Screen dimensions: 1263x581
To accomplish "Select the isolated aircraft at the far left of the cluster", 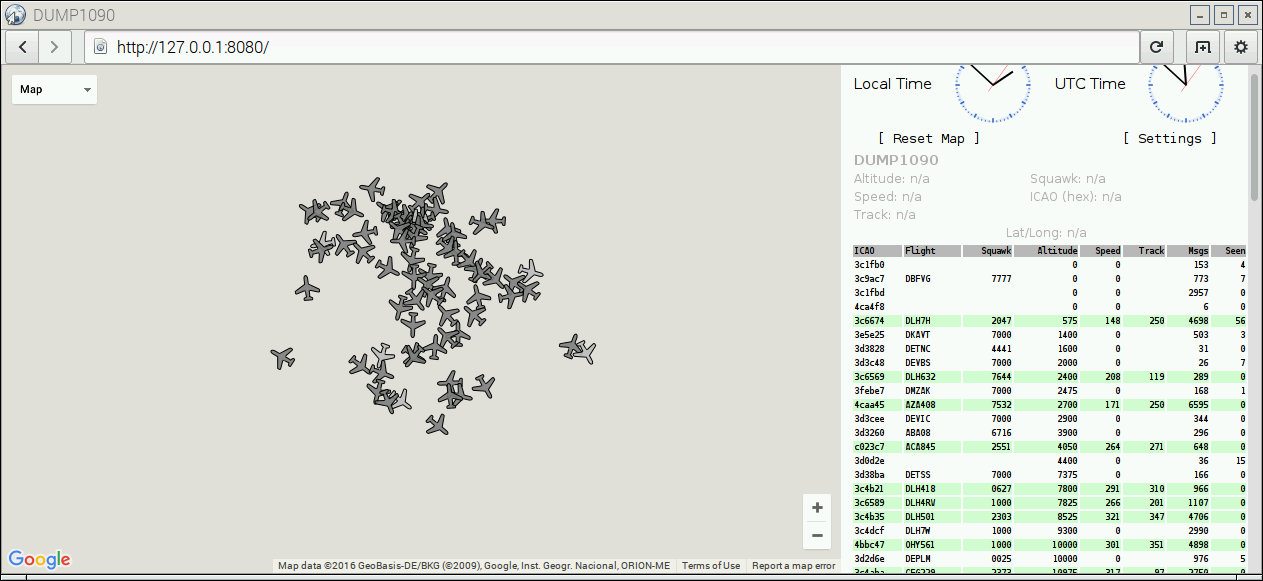I will 307,289.
